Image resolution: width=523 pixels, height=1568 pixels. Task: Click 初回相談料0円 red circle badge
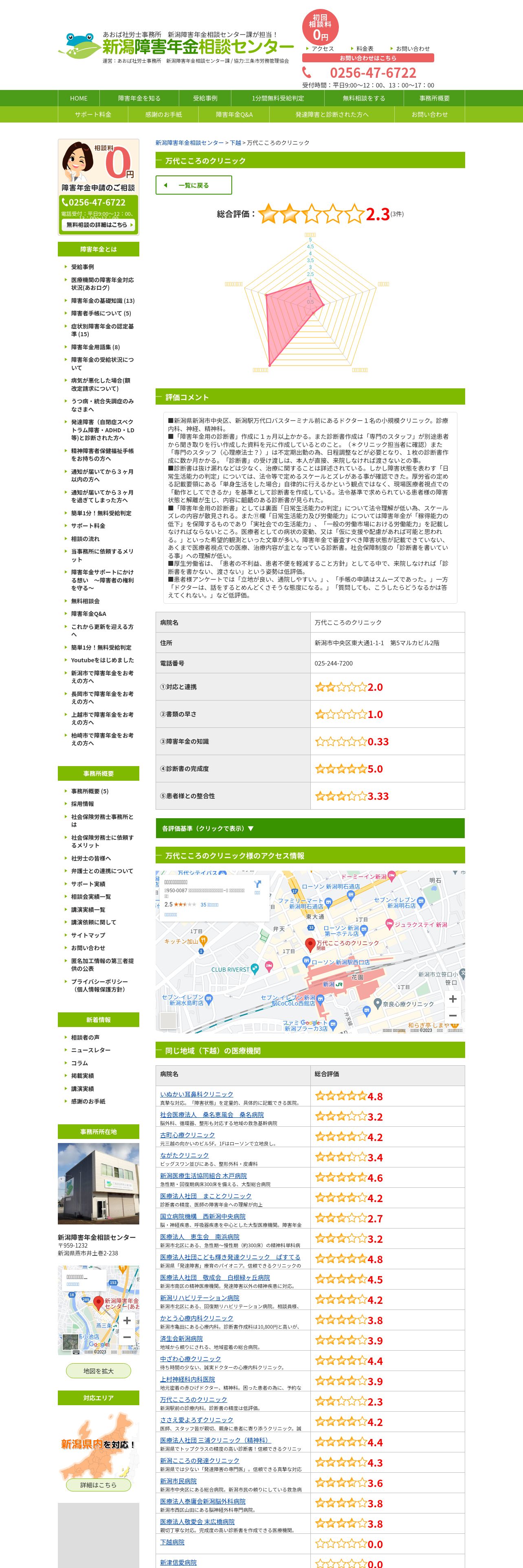320,28
